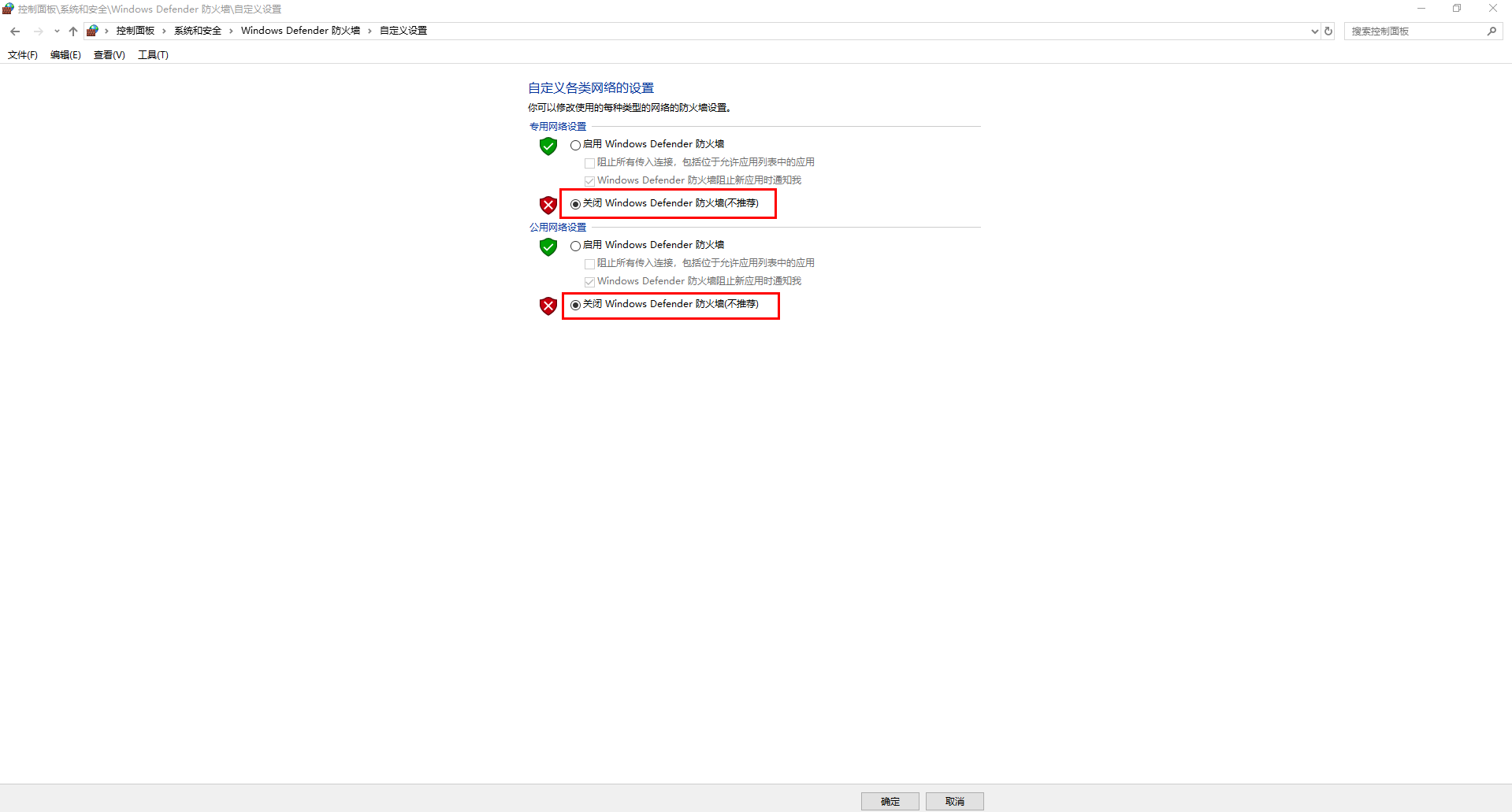Viewport: 1512px width, 812px height.
Task: Enable Windows Defender firewall for private network
Action: 576,145
